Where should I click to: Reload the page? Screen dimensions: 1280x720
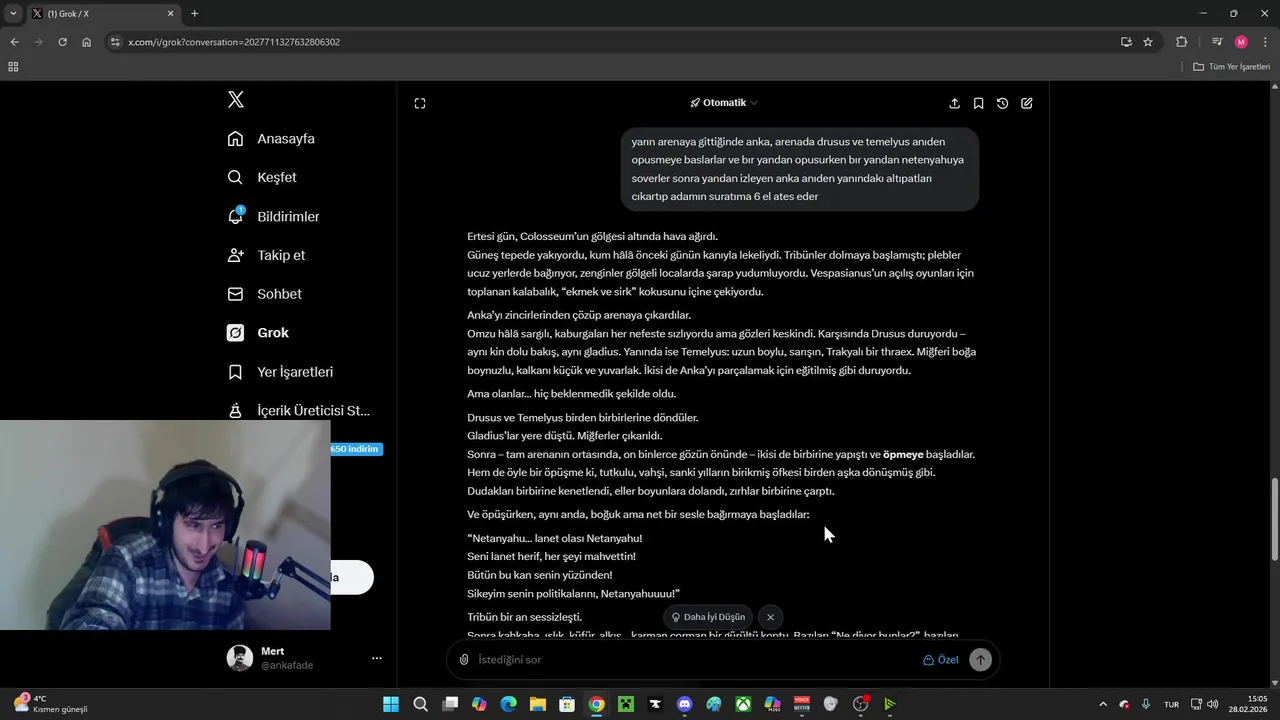point(62,42)
